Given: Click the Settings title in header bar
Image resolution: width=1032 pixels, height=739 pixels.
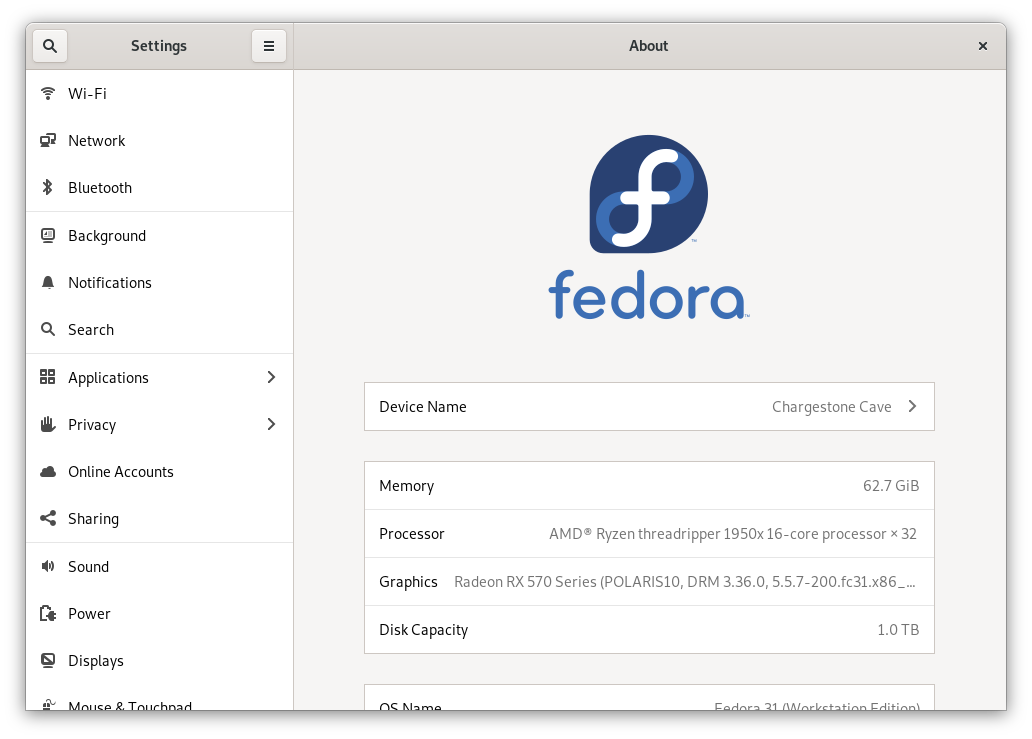Looking at the screenshot, I should pos(159,46).
